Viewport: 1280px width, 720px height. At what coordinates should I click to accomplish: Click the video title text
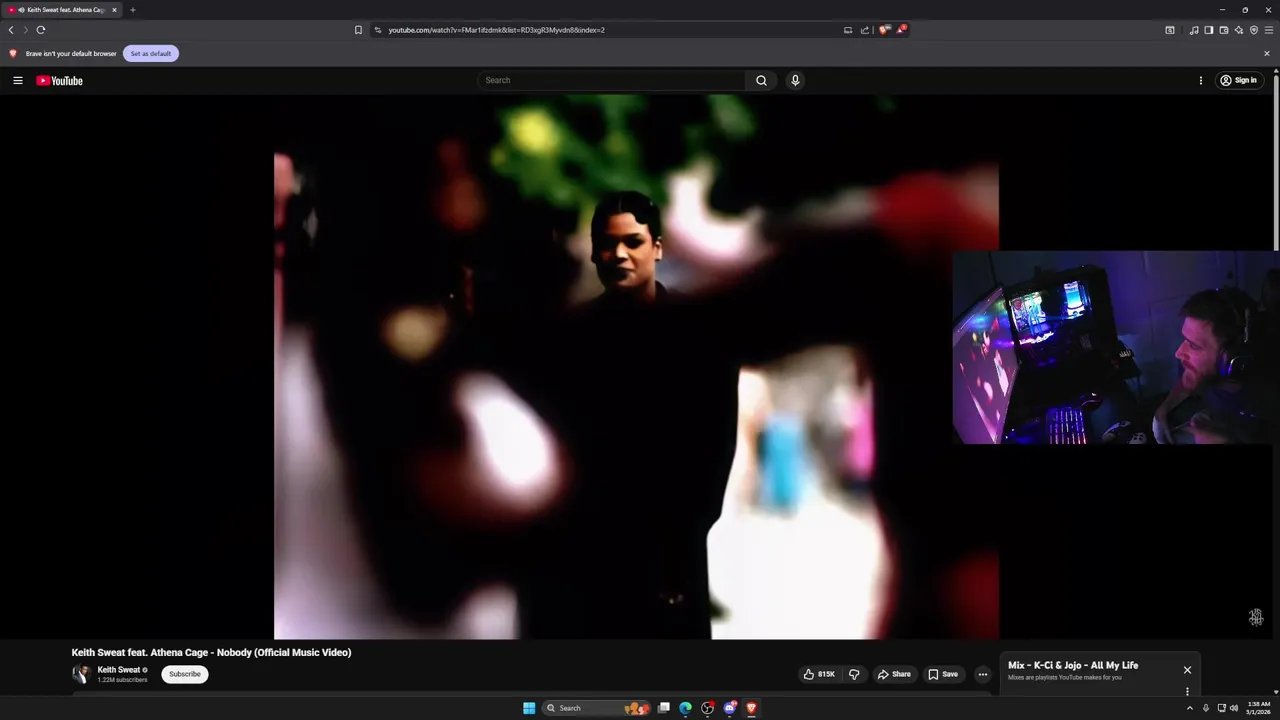pyautogui.click(x=211, y=652)
